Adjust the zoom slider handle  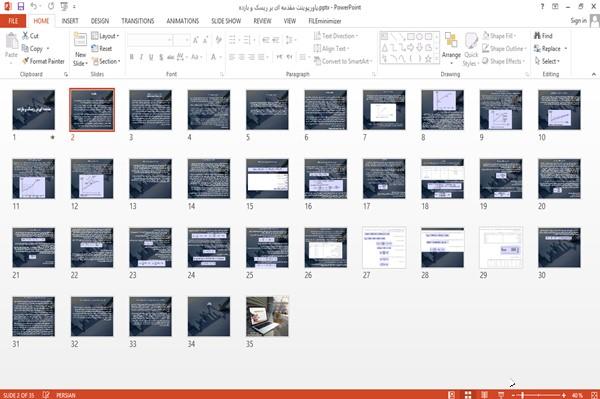point(523,395)
